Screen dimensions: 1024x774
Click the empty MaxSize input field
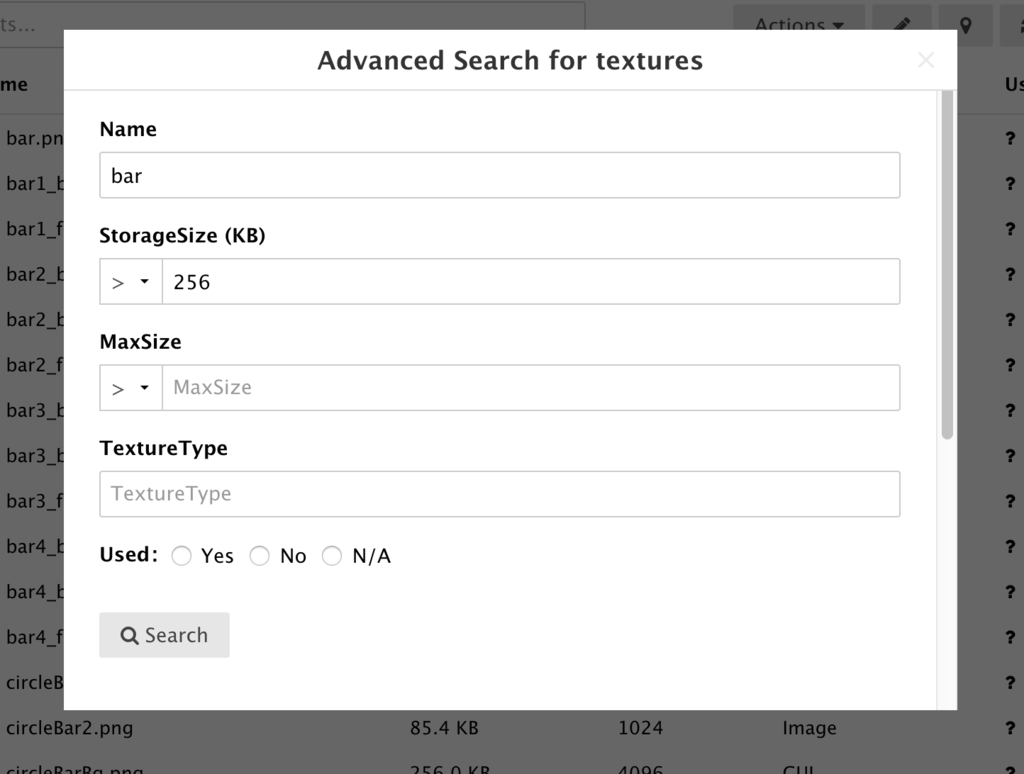point(531,388)
